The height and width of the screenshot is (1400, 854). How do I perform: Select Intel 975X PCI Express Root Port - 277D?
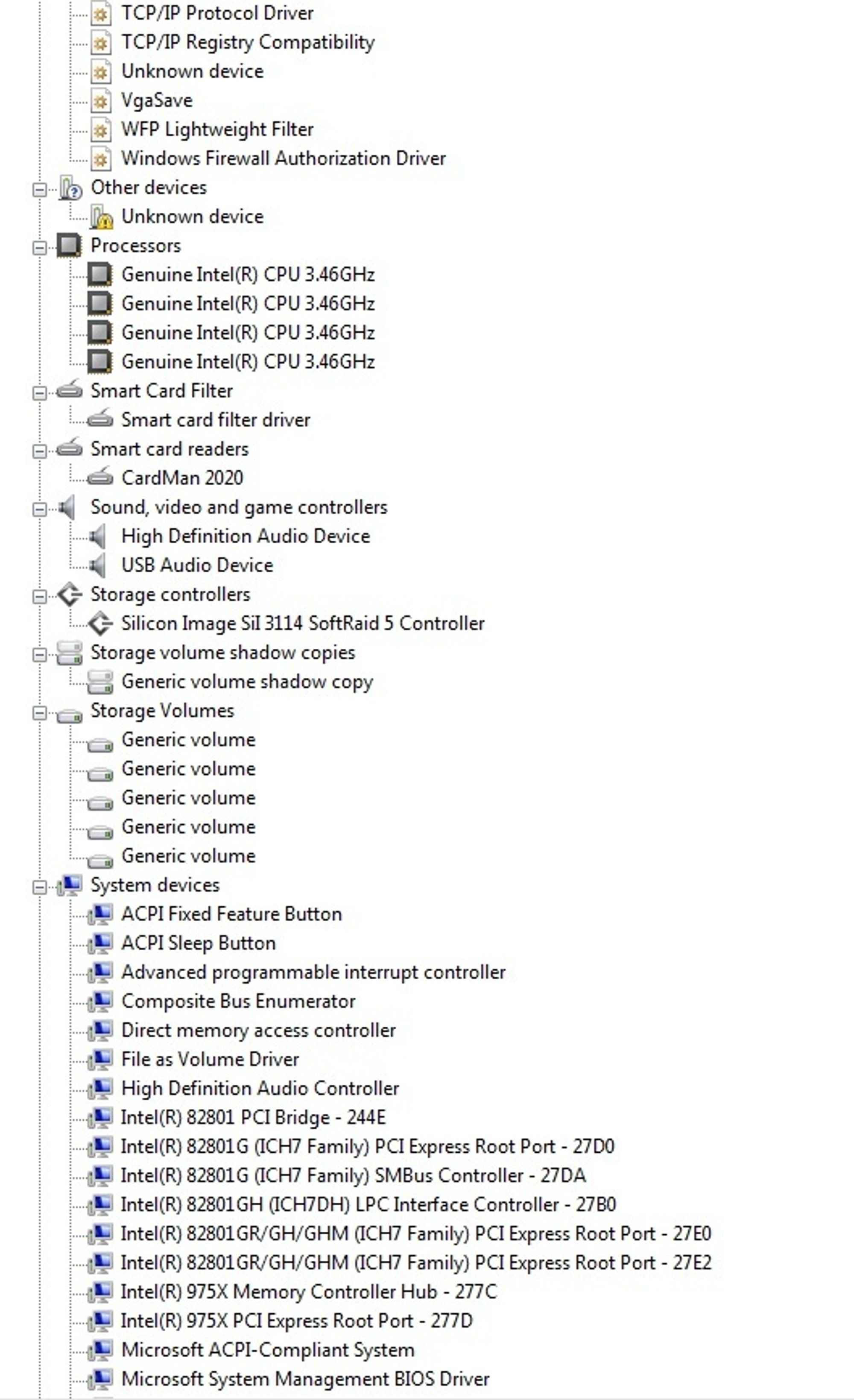tap(297, 1321)
